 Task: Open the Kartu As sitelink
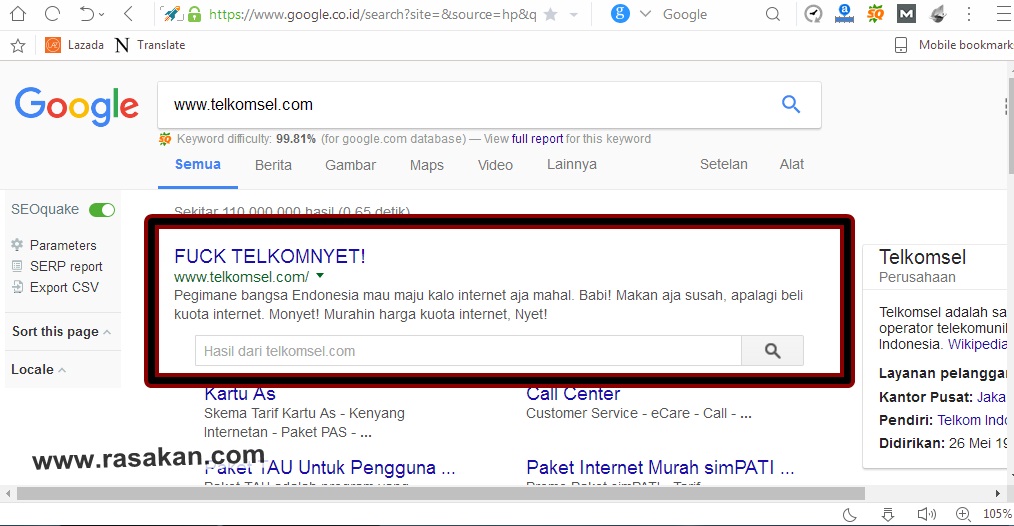pos(240,393)
